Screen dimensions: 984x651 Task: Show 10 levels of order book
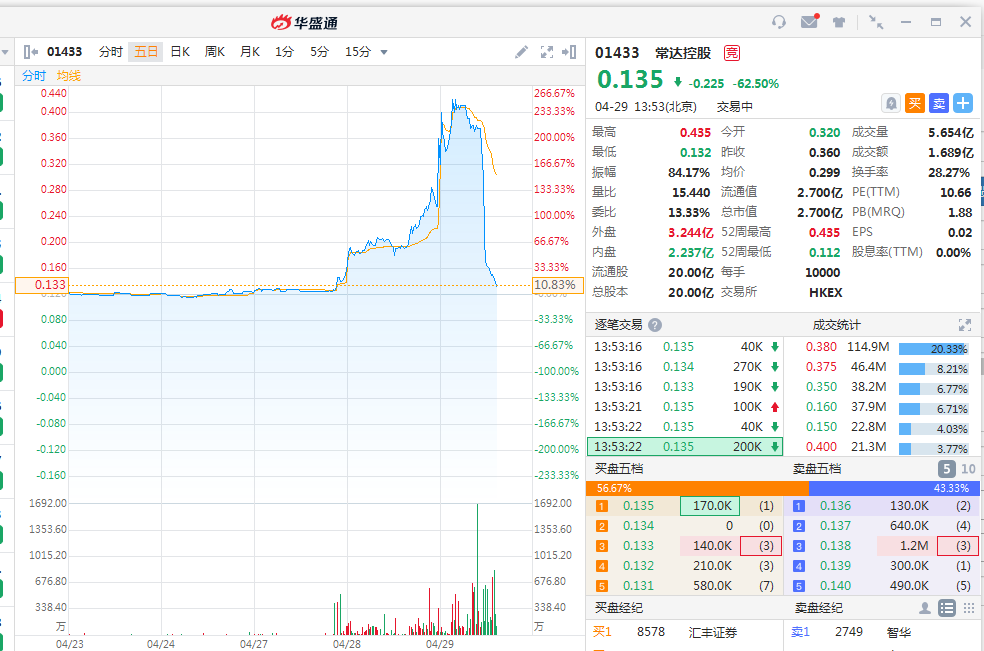[968, 469]
